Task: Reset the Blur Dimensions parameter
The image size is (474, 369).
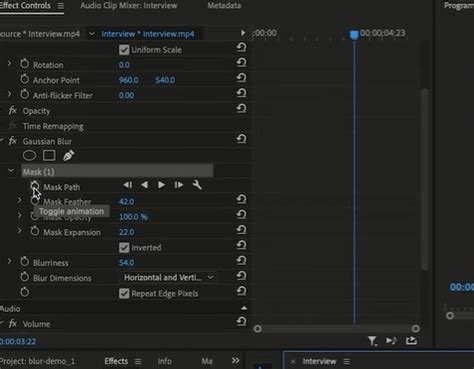Action: (x=241, y=276)
